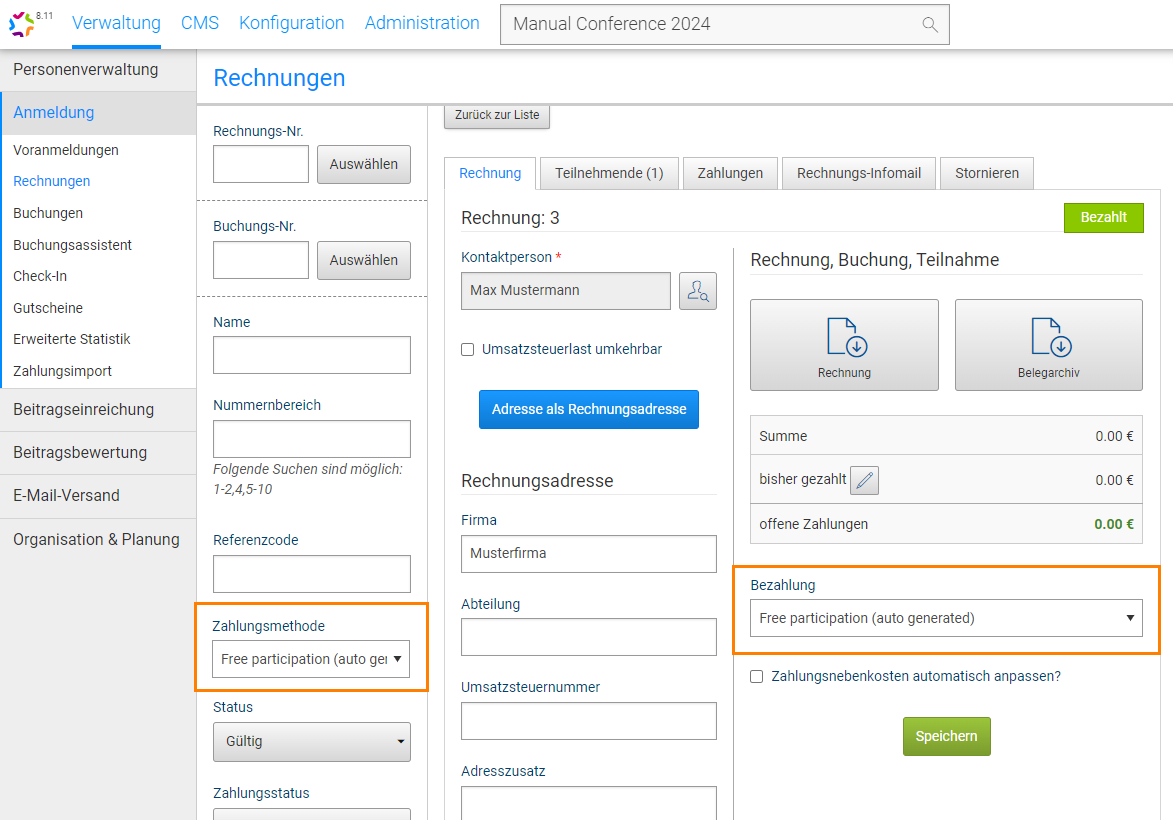Click the app logo in top-left corner

22,24
